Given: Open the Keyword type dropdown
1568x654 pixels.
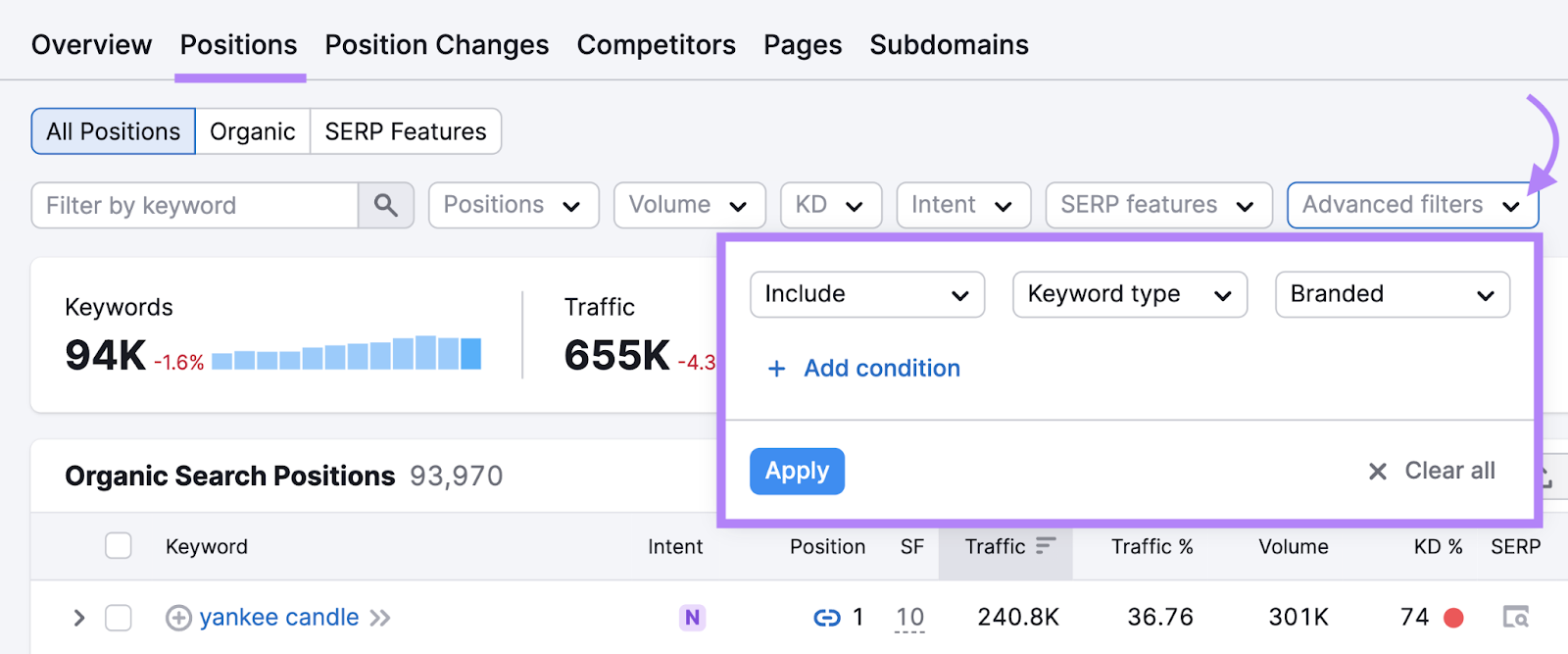Looking at the screenshot, I should click(1129, 294).
